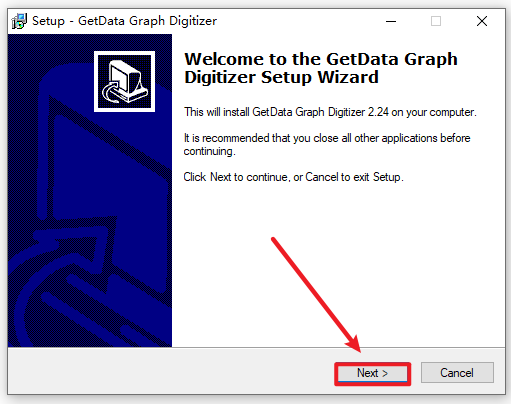This screenshot has height=404, width=511.
Task: Click the computer installer icon in blue banner
Action: click(x=124, y=81)
